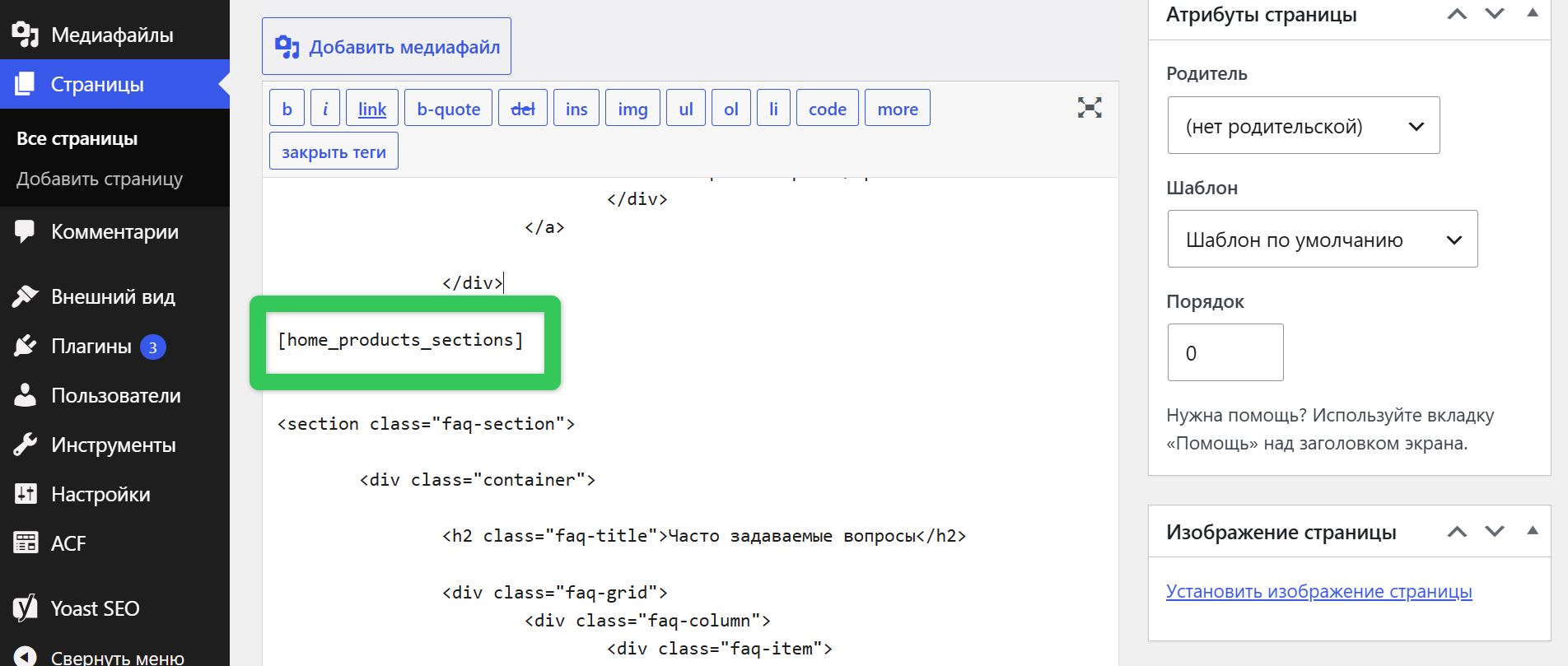Insert ordered list ol button

tap(731, 108)
